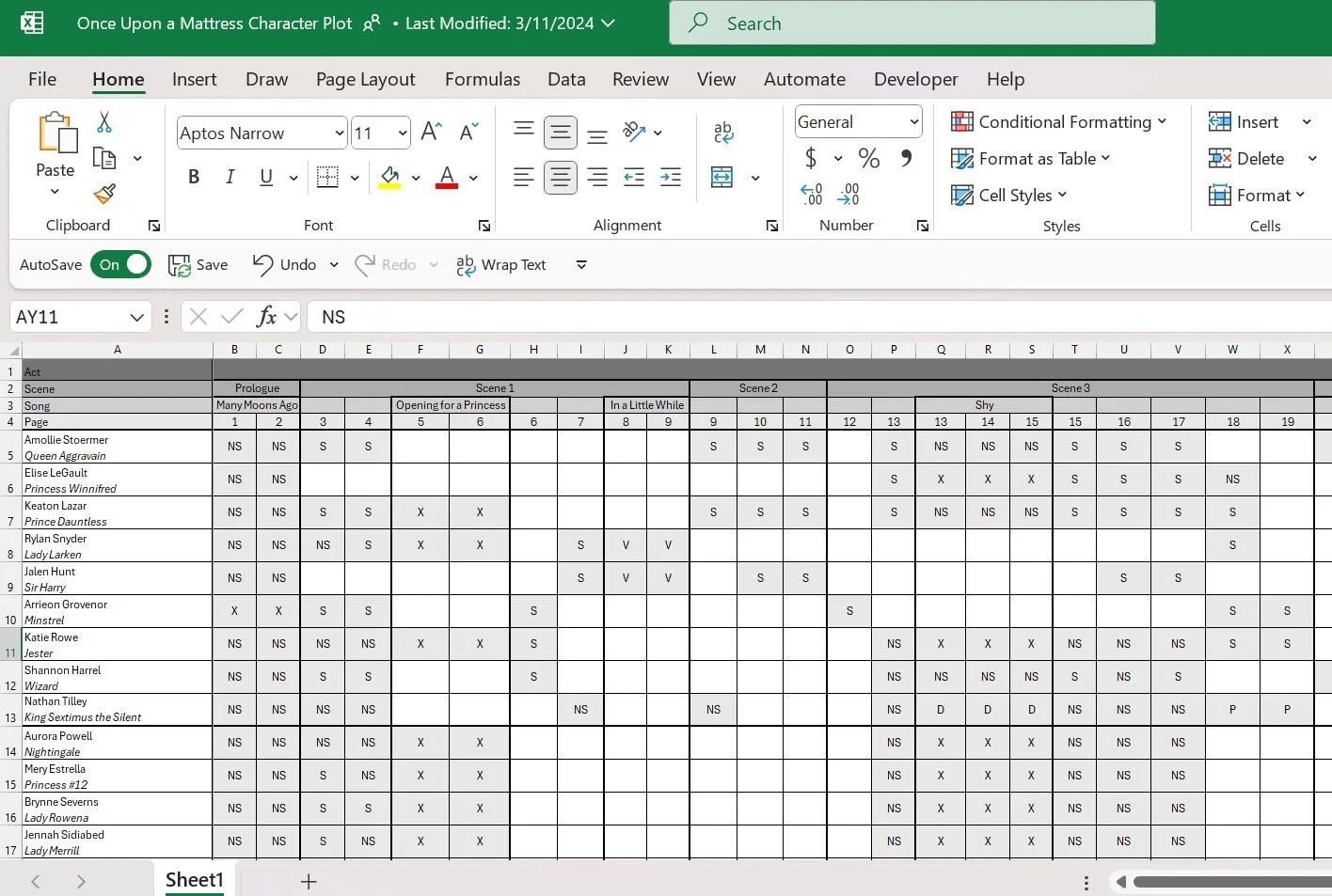1332x896 pixels.
Task: Click the Undo button
Action: [x=285, y=265]
